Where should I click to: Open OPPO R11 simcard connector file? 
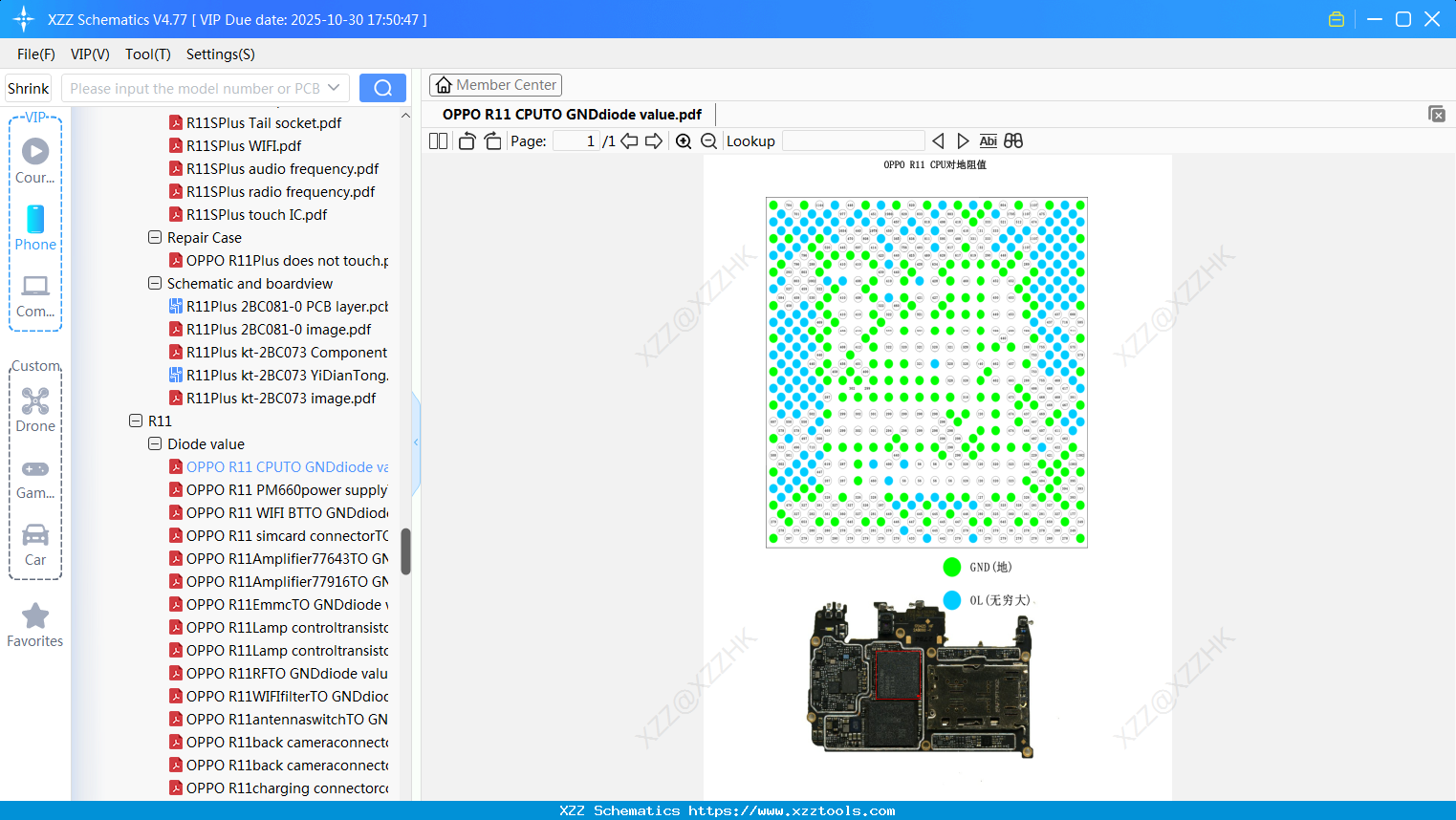point(287,535)
